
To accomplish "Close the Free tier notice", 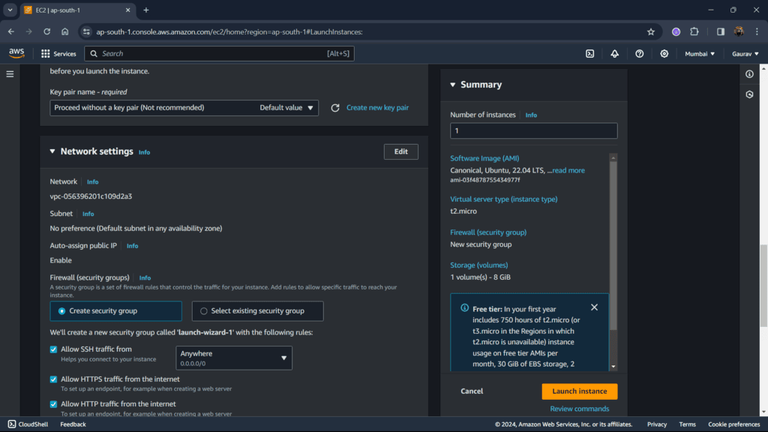I will pos(594,307).
